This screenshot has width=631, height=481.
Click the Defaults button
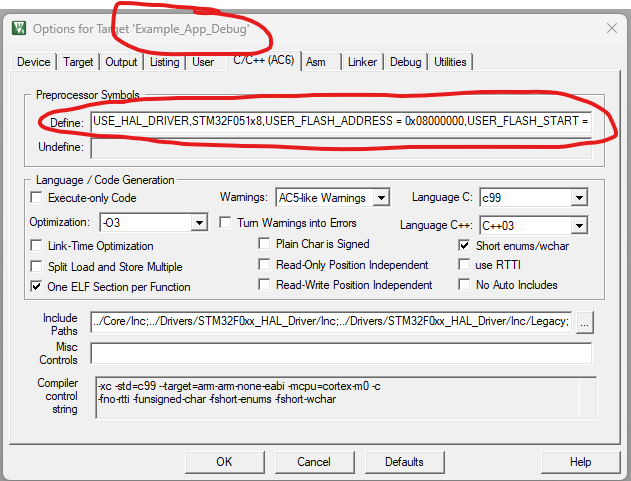pos(404,461)
